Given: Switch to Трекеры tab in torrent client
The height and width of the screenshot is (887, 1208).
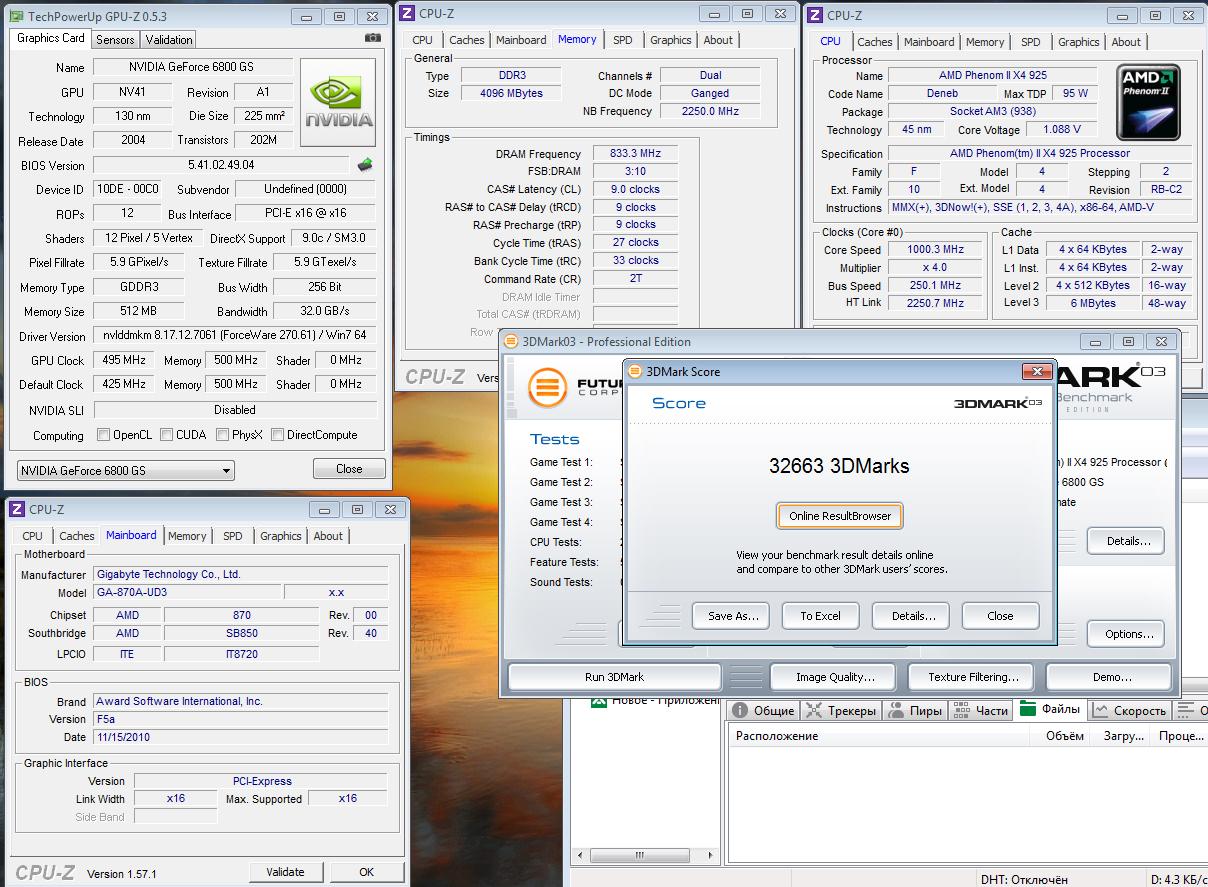Looking at the screenshot, I should pyautogui.click(x=841, y=710).
